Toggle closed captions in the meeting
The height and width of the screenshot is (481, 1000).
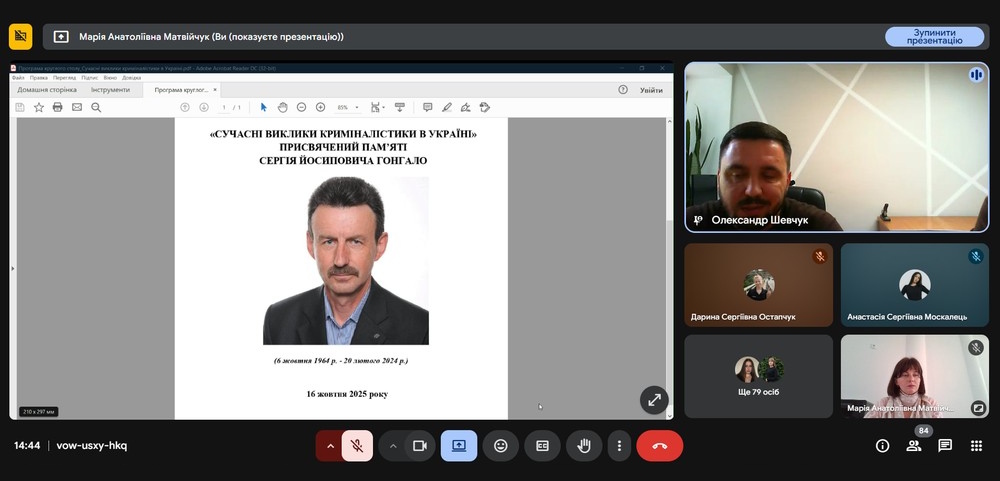[x=542, y=446]
